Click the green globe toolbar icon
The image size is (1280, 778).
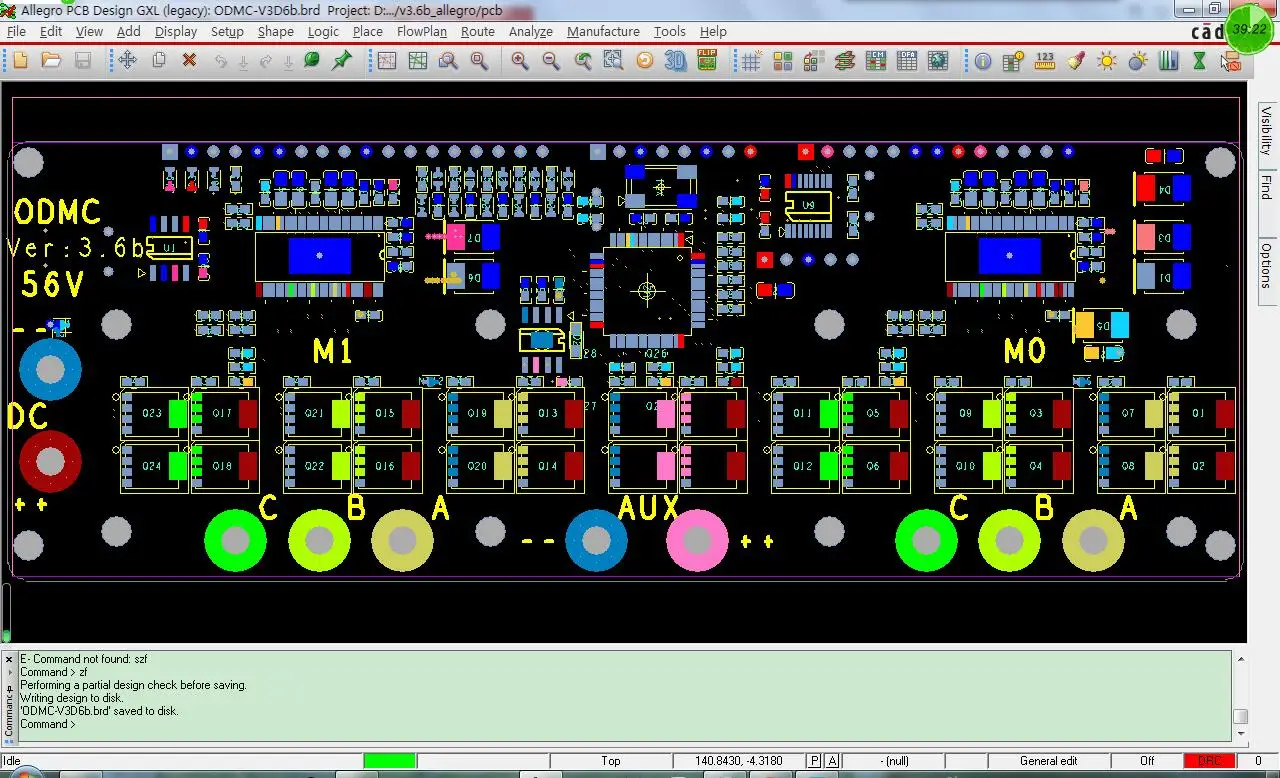(311, 61)
